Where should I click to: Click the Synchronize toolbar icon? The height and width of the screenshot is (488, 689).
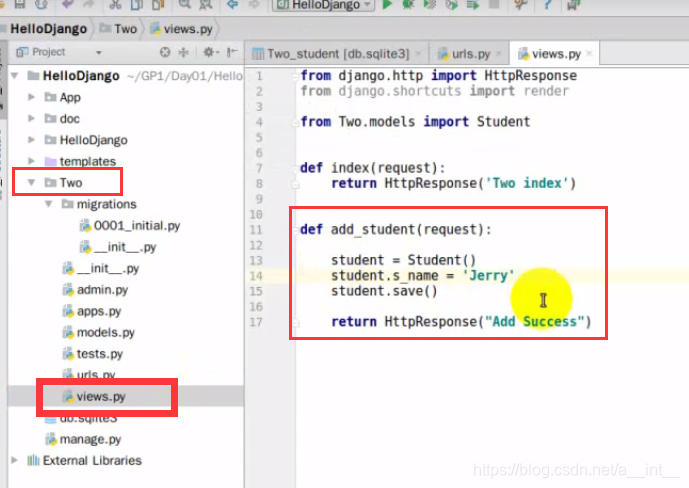click(41, 4)
